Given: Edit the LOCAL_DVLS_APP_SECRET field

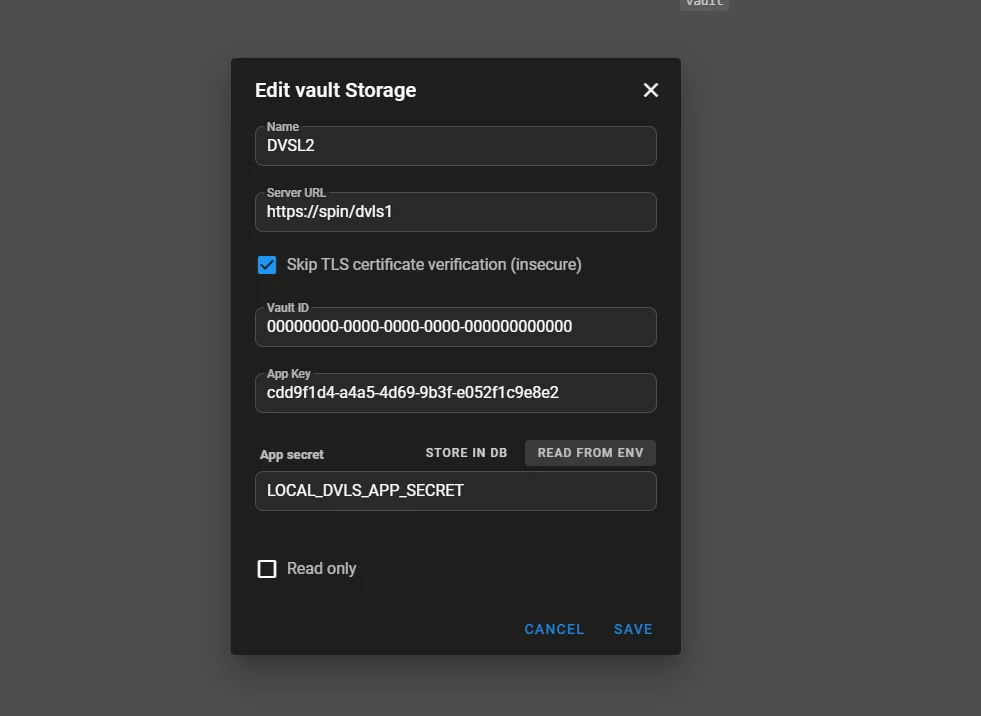Looking at the screenshot, I should click(x=455, y=491).
